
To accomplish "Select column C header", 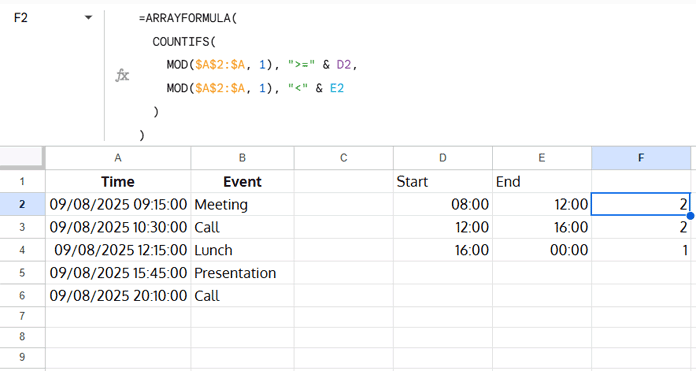I will [x=344, y=158].
